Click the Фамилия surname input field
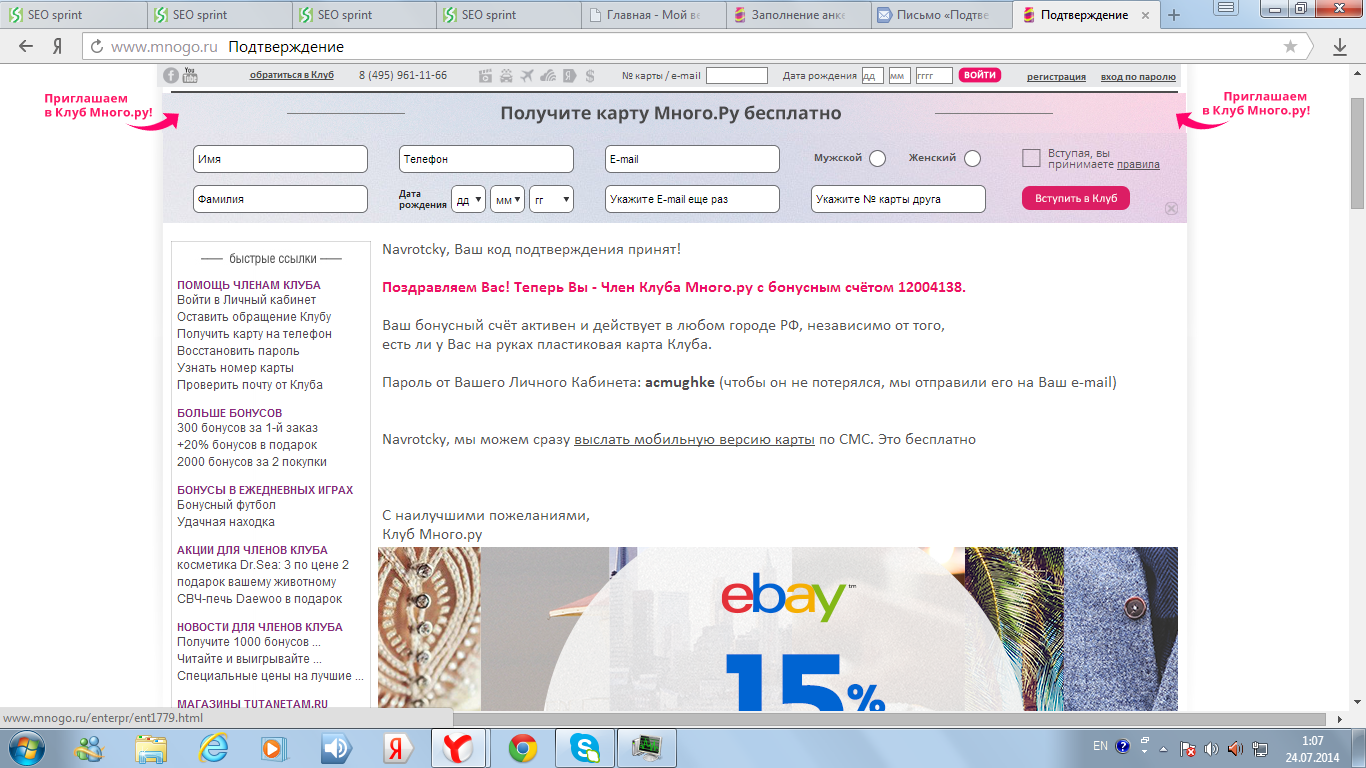 [280, 199]
